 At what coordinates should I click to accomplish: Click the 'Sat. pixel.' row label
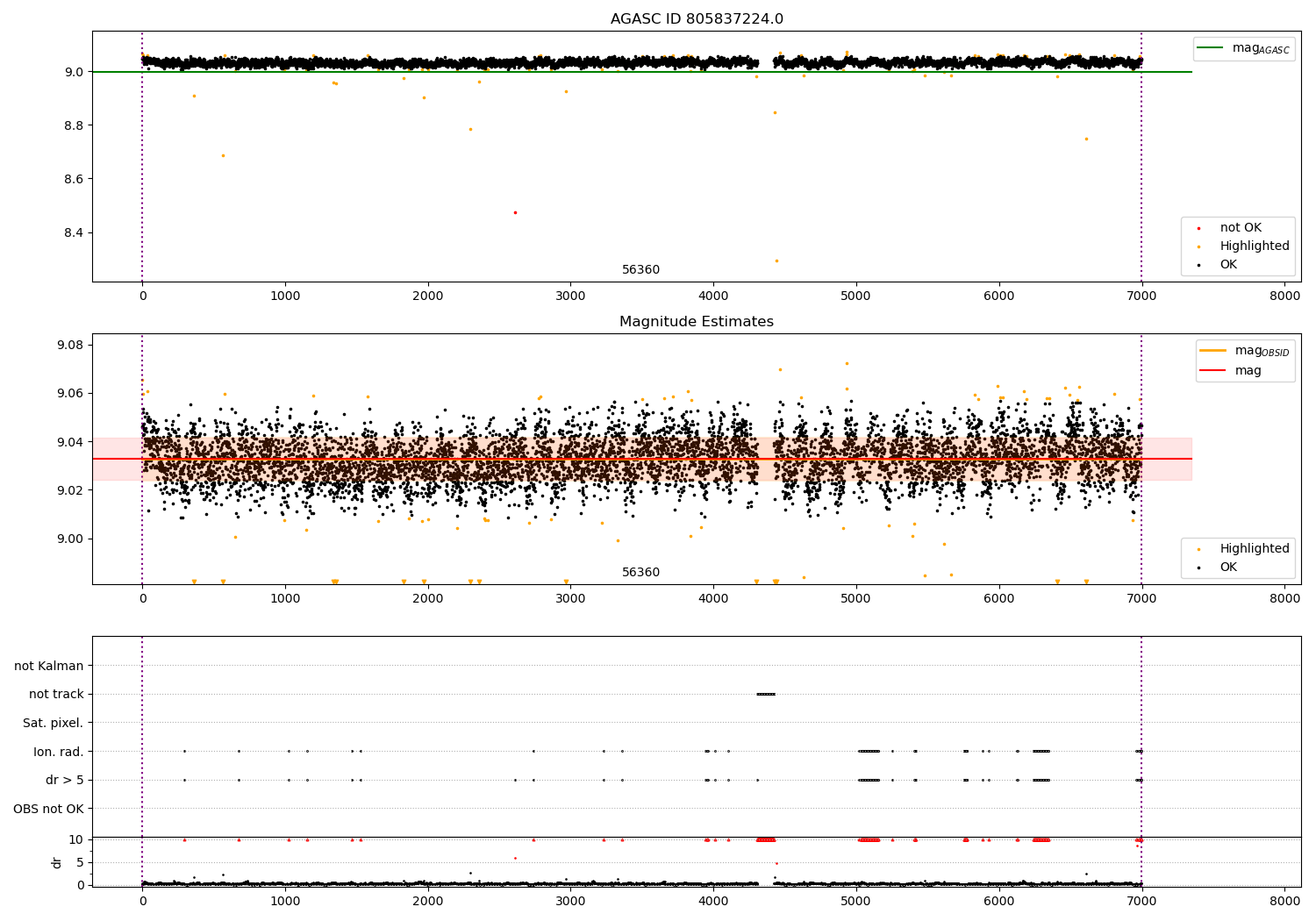click(x=54, y=724)
